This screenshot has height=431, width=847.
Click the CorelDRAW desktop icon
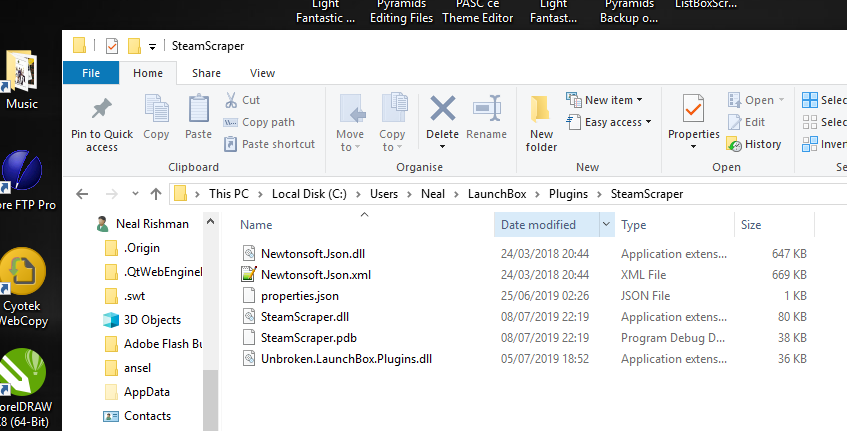25,388
